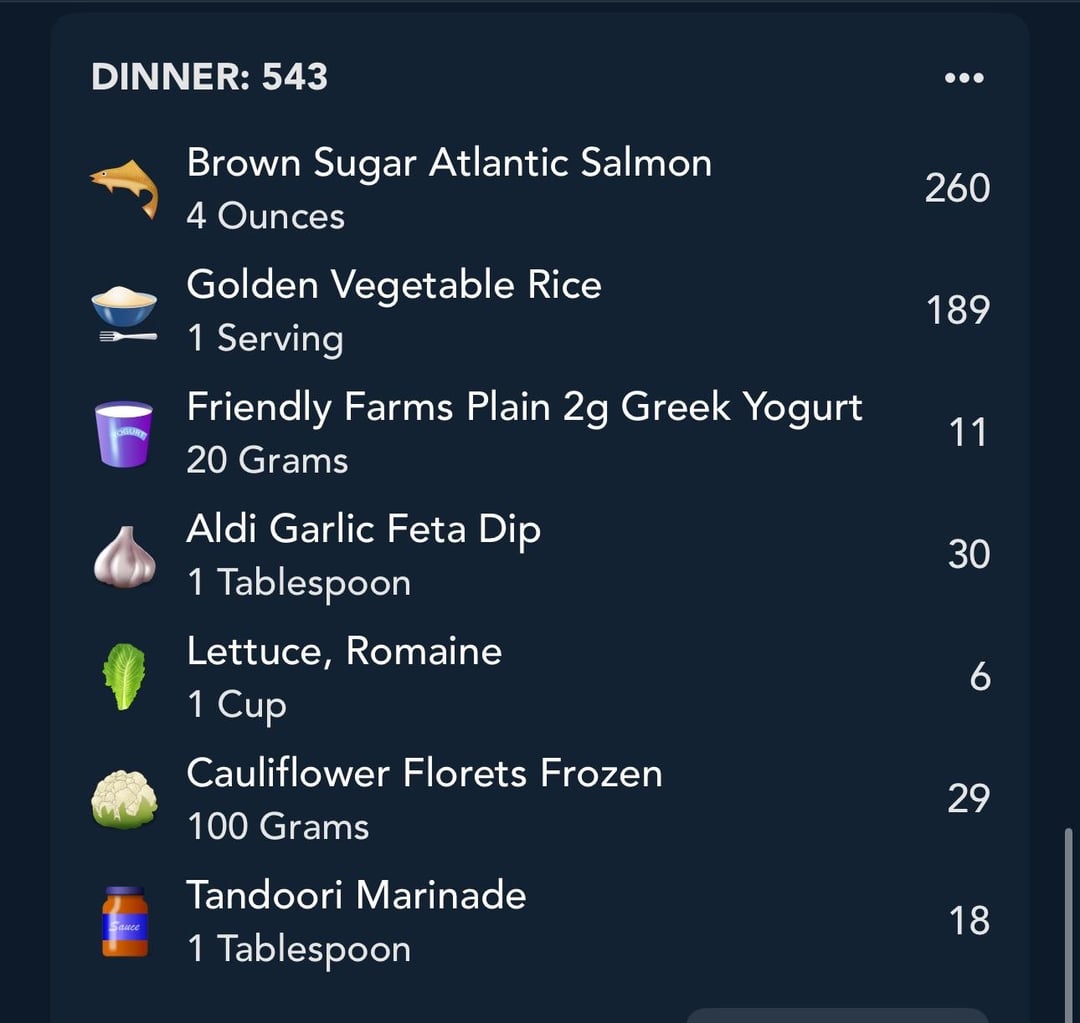This screenshot has width=1080, height=1023.
Task: Click the 189 calorie value for rice
Action: [x=958, y=310]
